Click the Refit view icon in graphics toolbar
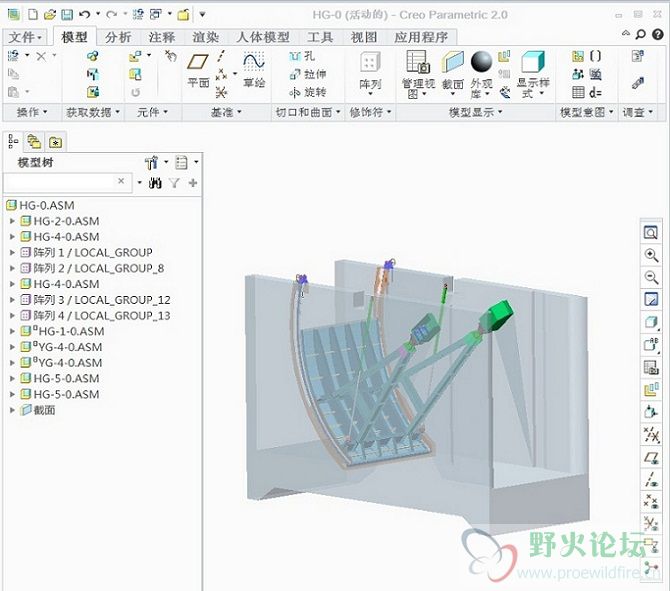This screenshot has width=670, height=591. [x=651, y=233]
